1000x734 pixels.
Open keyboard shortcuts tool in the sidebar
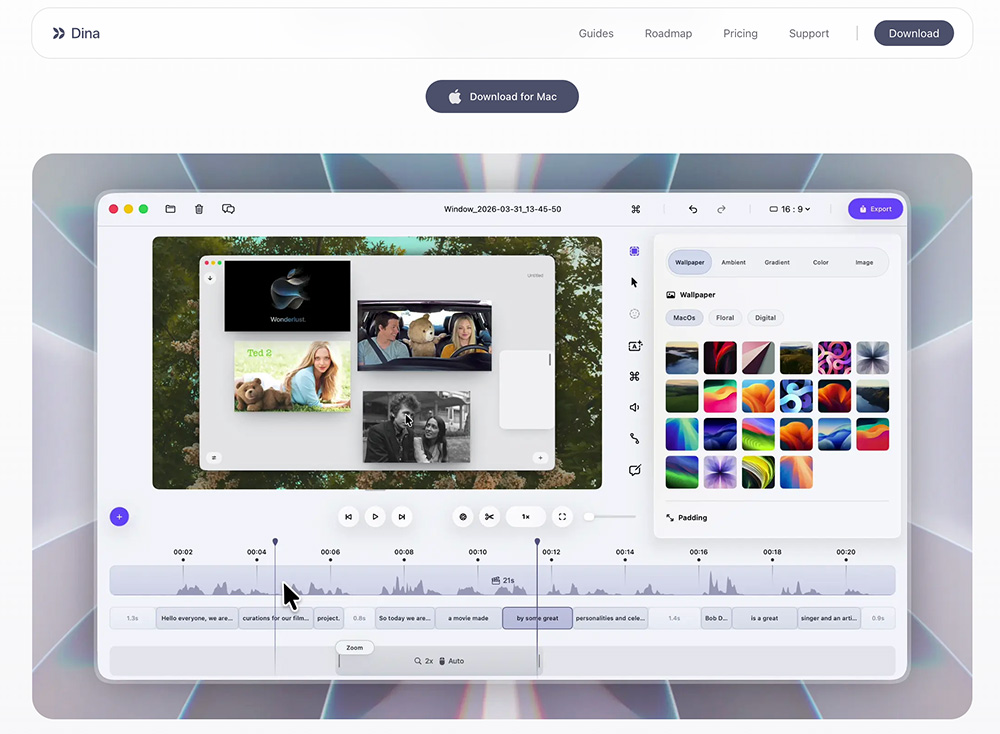tap(635, 377)
